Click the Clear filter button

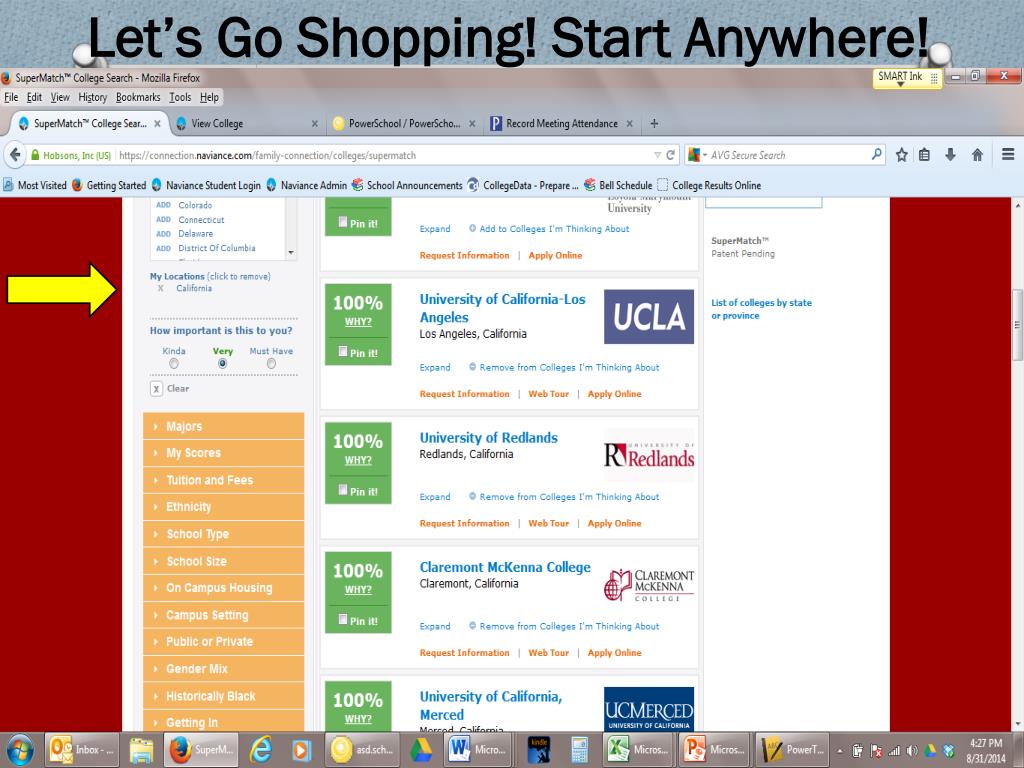pyautogui.click(x=170, y=389)
